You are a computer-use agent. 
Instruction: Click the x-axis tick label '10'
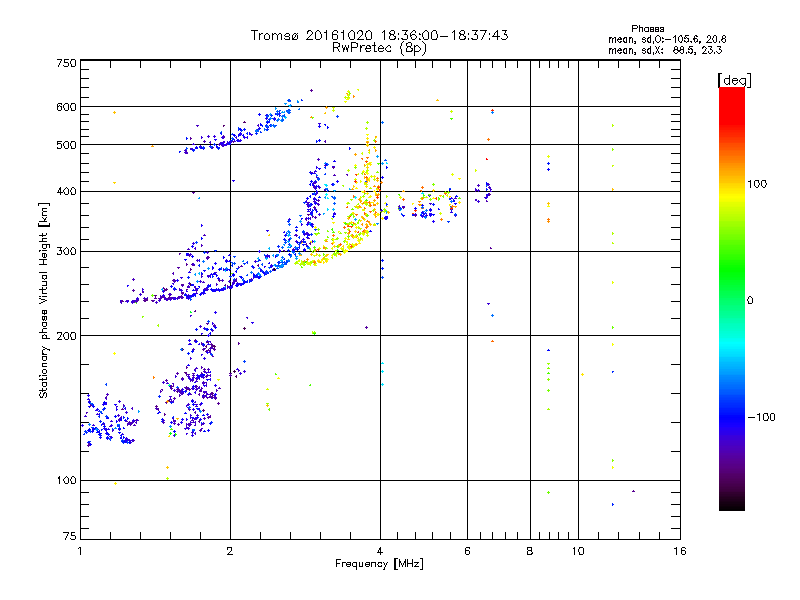pos(578,551)
